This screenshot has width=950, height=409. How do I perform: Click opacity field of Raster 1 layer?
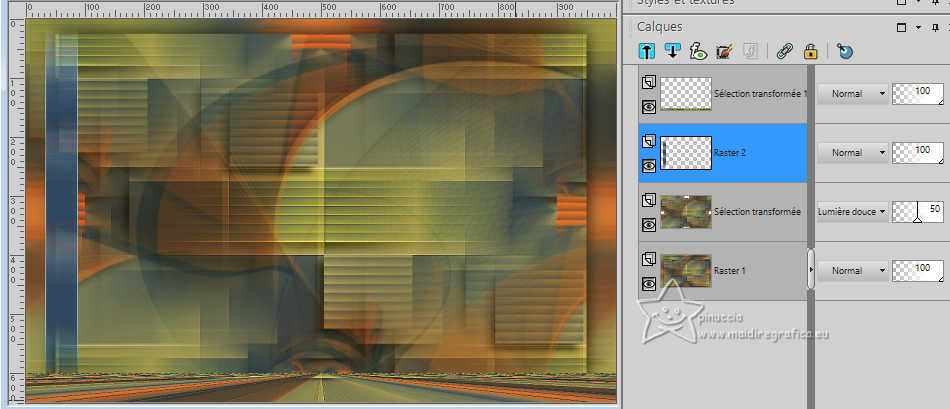(918, 270)
